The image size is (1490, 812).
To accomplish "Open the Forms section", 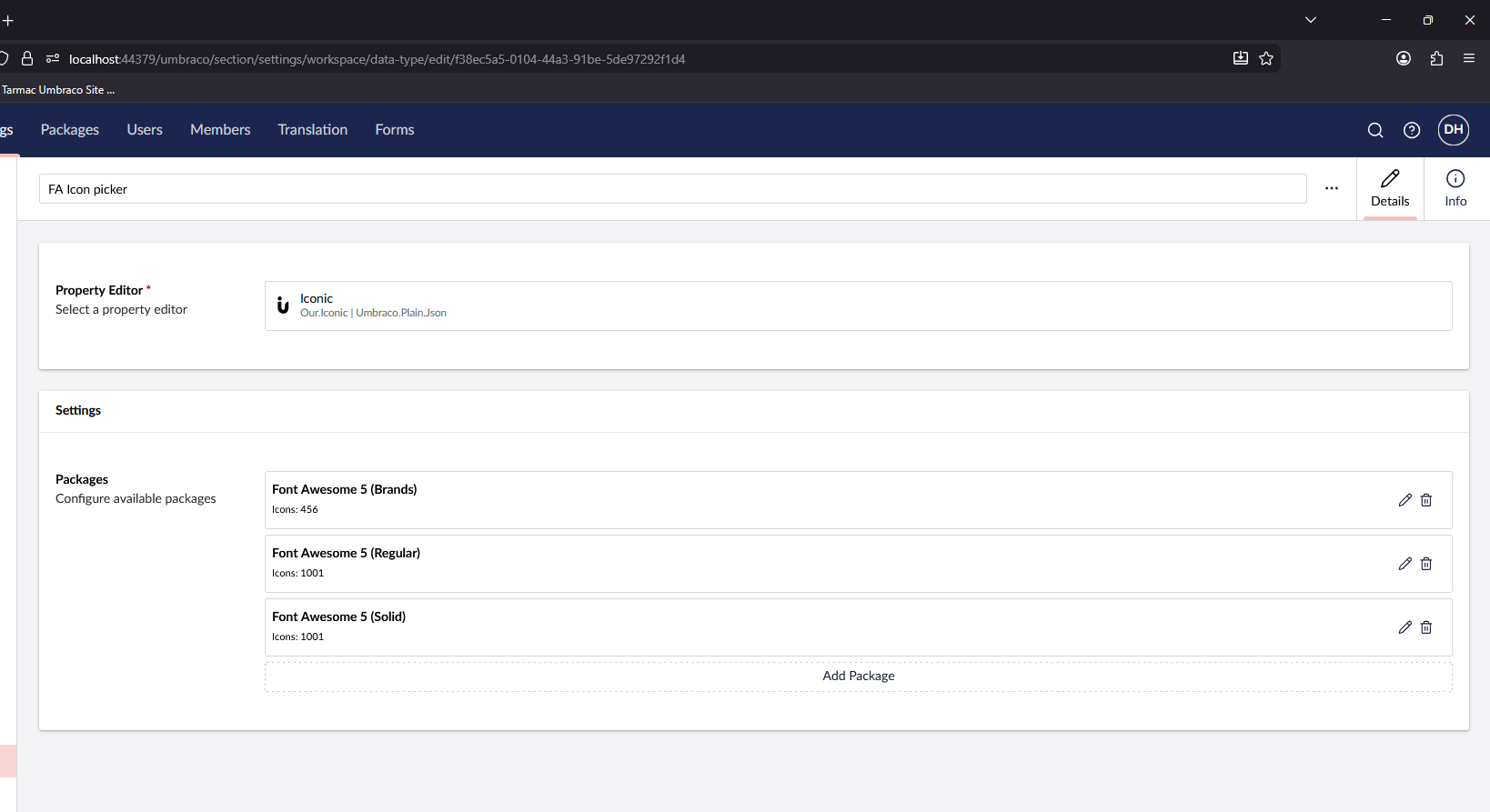I will (x=394, y=130).
